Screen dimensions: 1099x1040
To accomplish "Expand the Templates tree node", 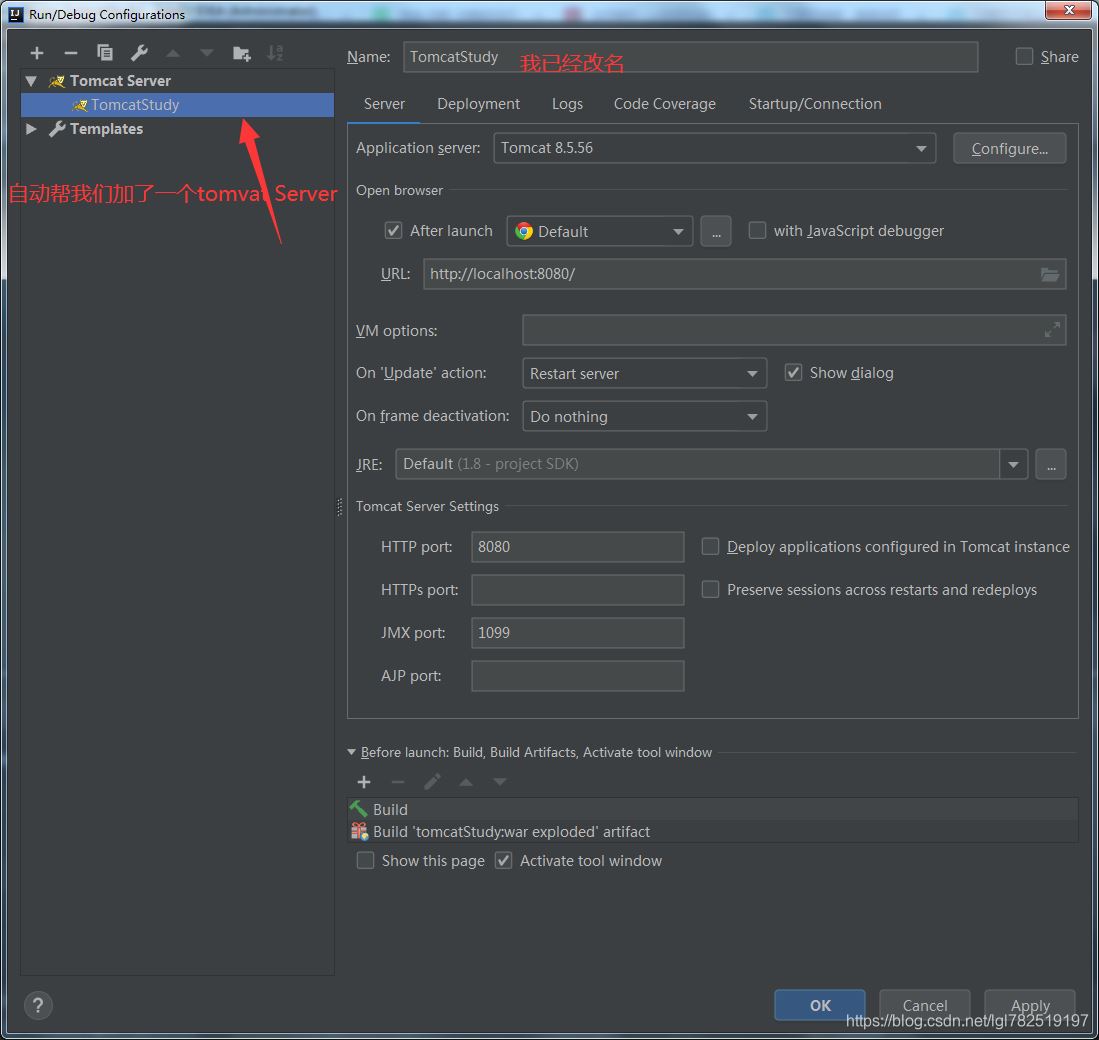I will 31,129.
